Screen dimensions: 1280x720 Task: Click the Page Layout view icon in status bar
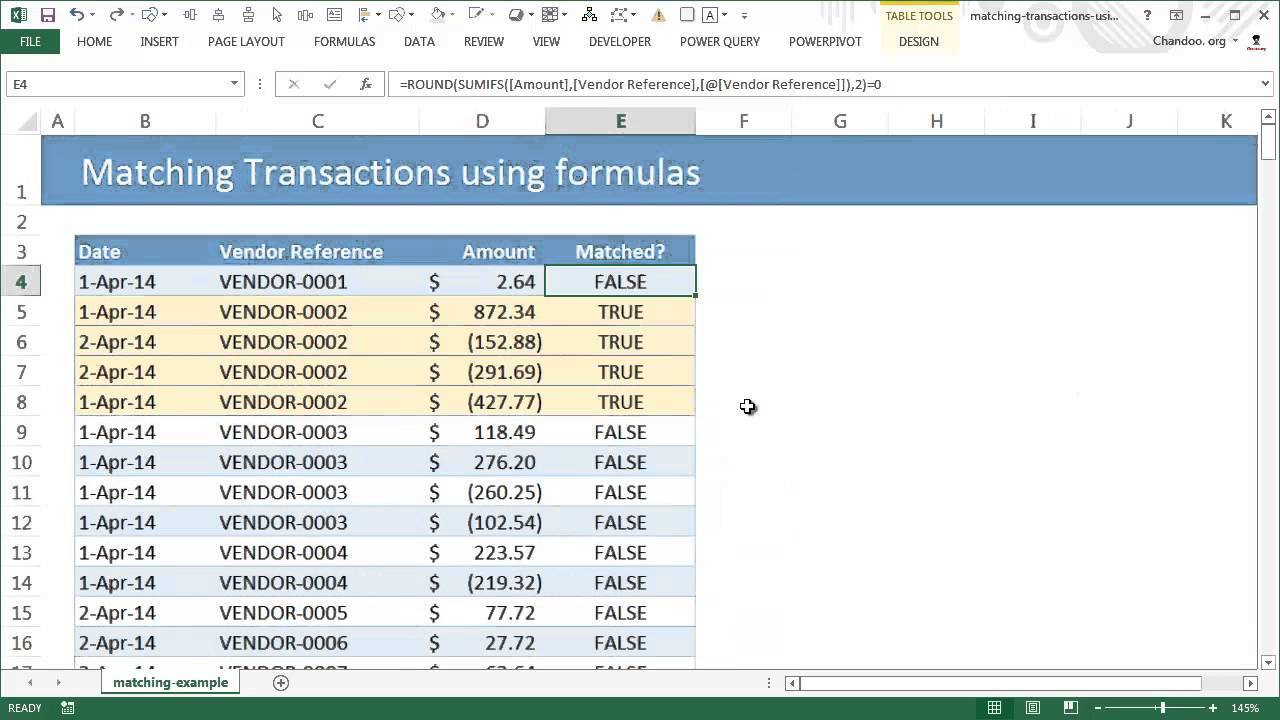click(1032, 707)
